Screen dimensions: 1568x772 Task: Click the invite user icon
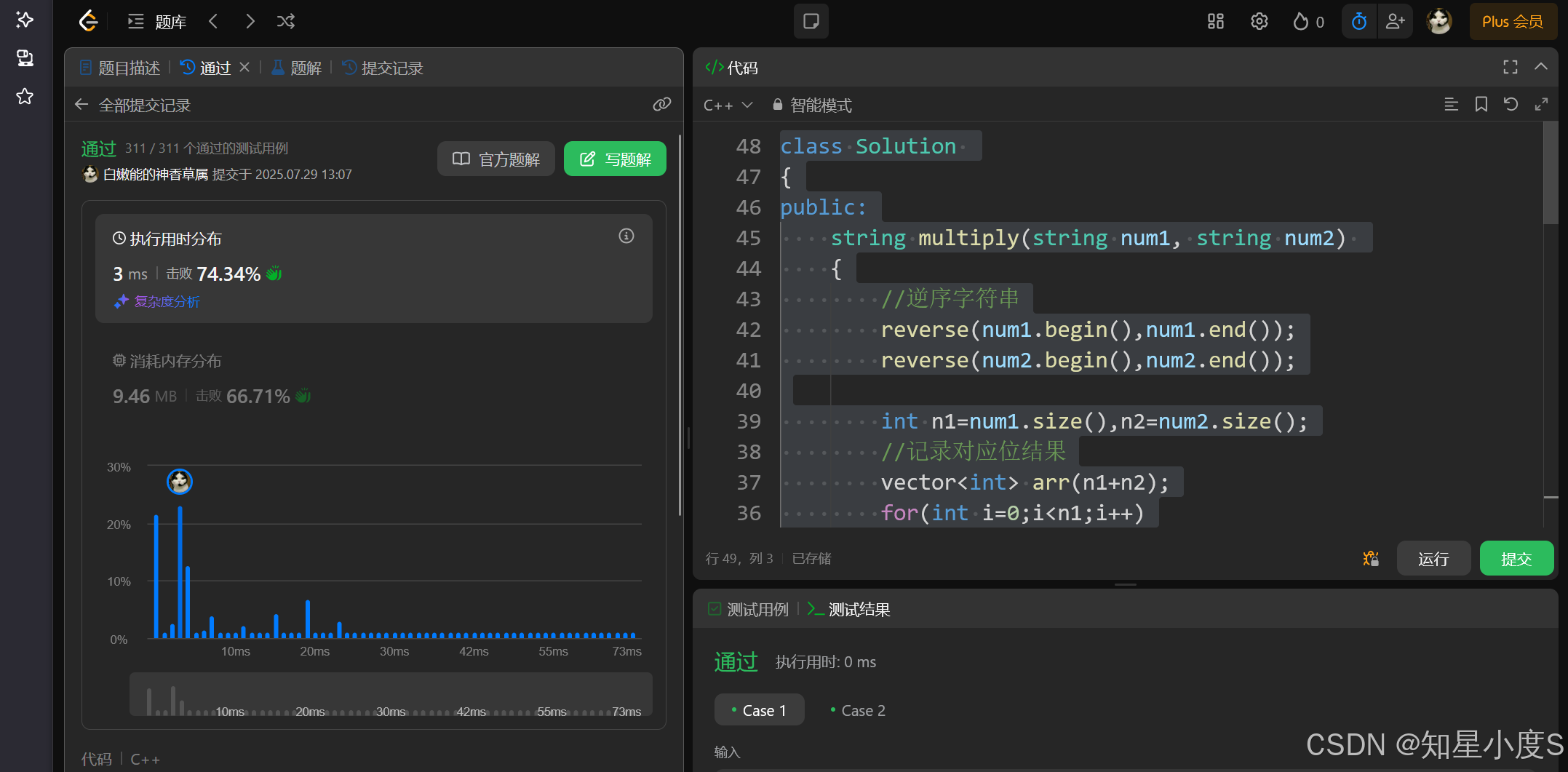coord(1395,22)
